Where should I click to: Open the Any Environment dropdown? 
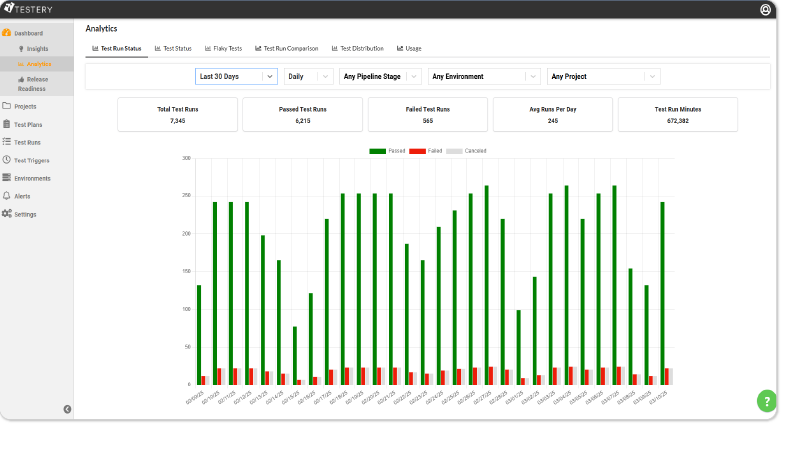click(484, 76)
